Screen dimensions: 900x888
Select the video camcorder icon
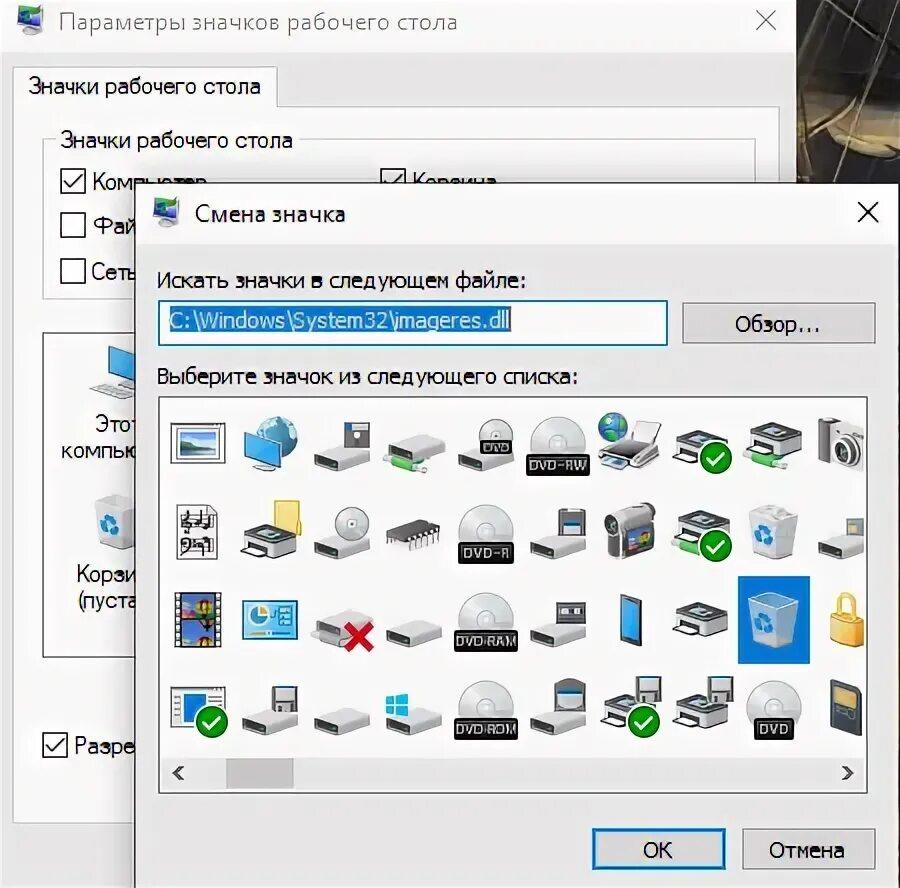point(629,531)
